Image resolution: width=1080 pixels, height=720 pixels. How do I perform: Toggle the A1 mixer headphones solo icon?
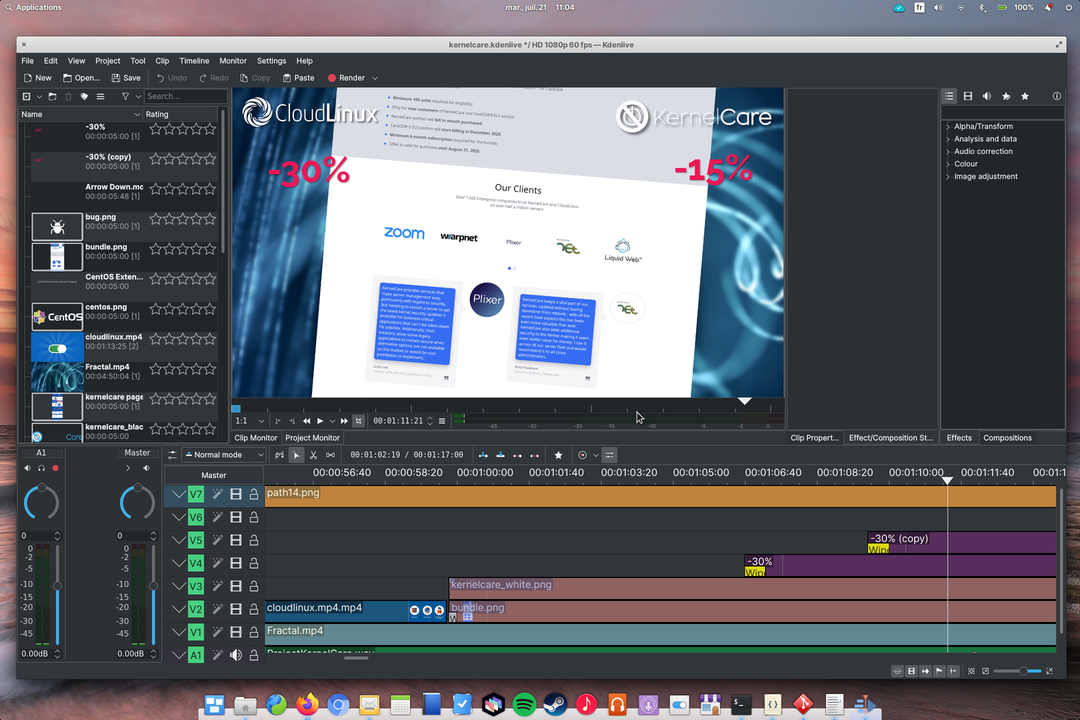click(x=41, y=469)
